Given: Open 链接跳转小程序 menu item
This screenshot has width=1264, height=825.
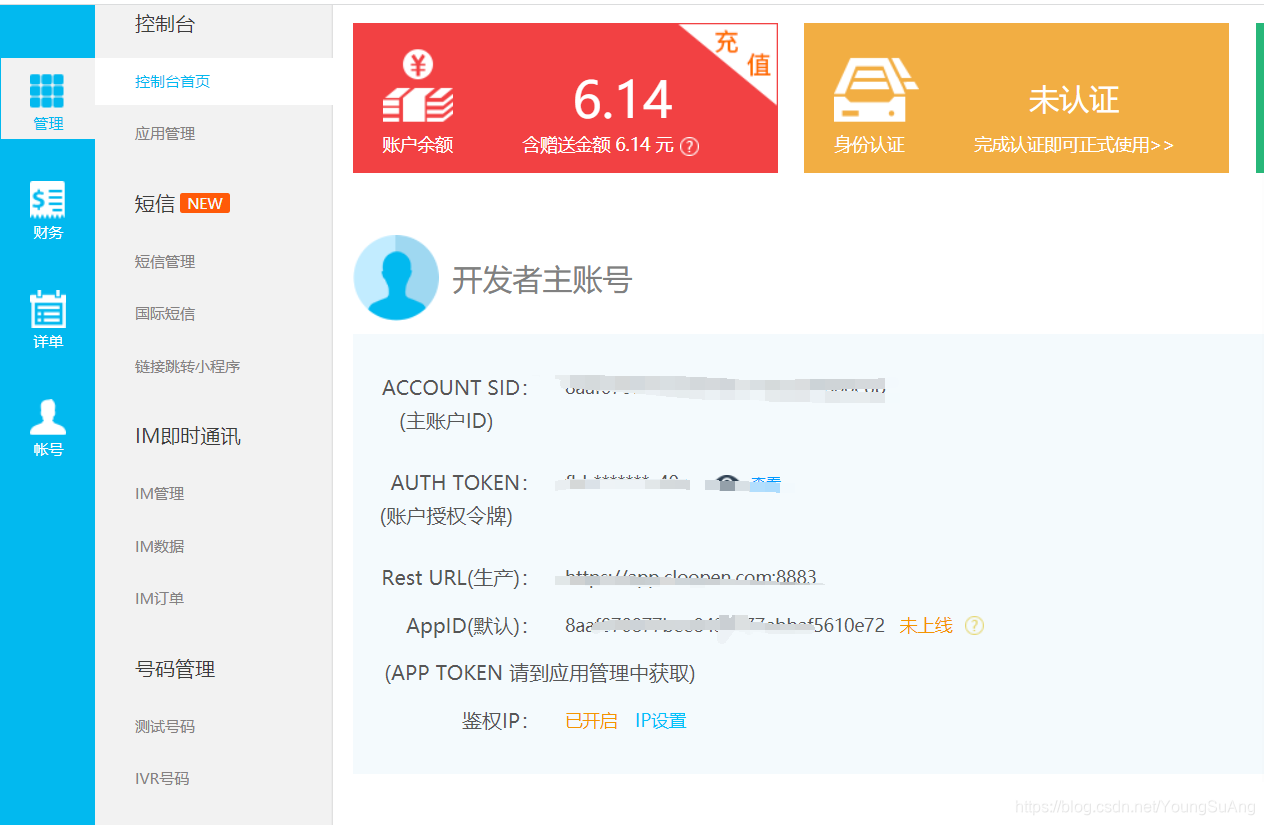Looking at the screenshot, I should (188, 367).
